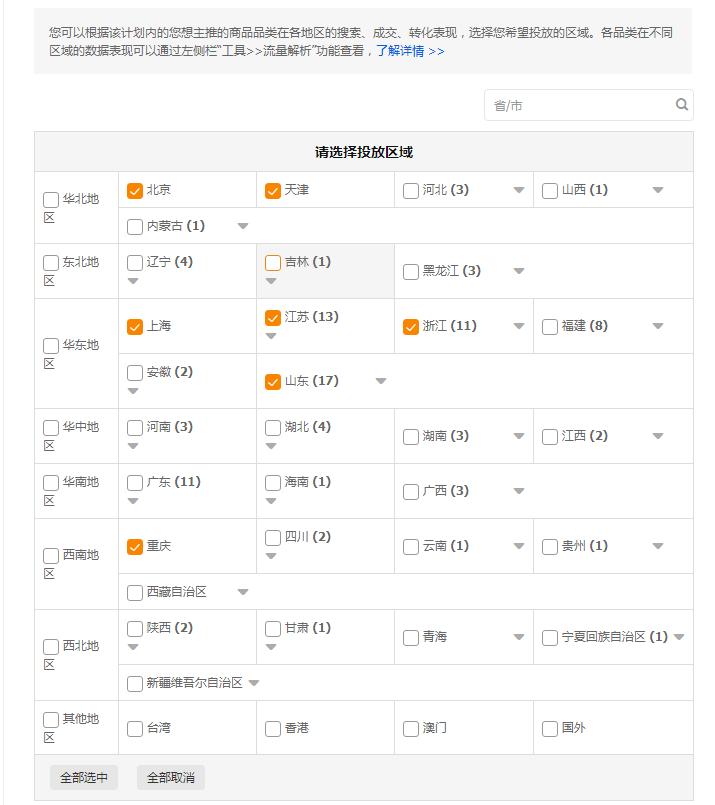The width and height of the screenshot is (715, 805).
Task: Uncheck the 北京 checkbox
Action: 134,190
